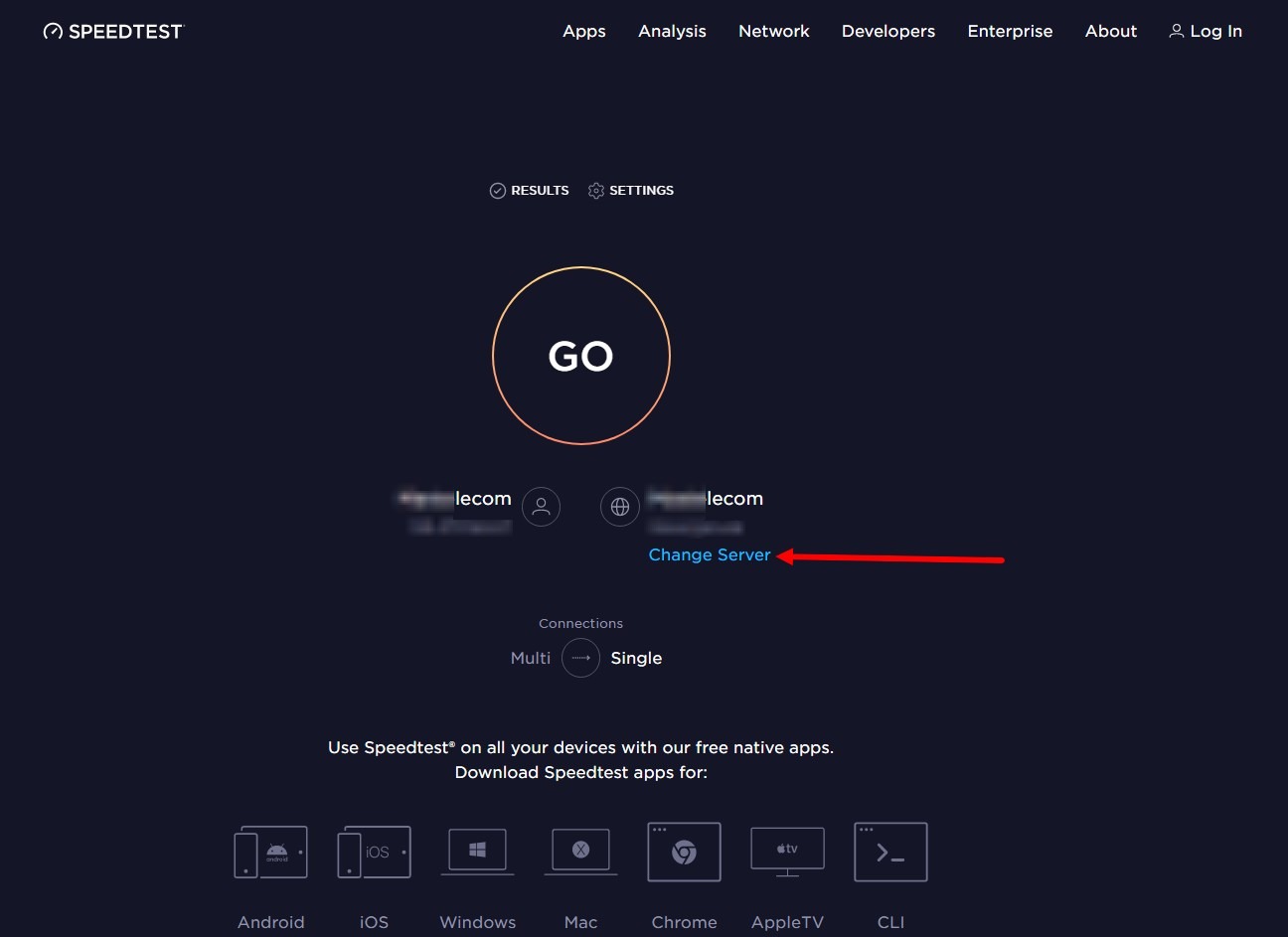Open the Log In page
Screen dimensions: 1288x937
tap(1205, 31)
